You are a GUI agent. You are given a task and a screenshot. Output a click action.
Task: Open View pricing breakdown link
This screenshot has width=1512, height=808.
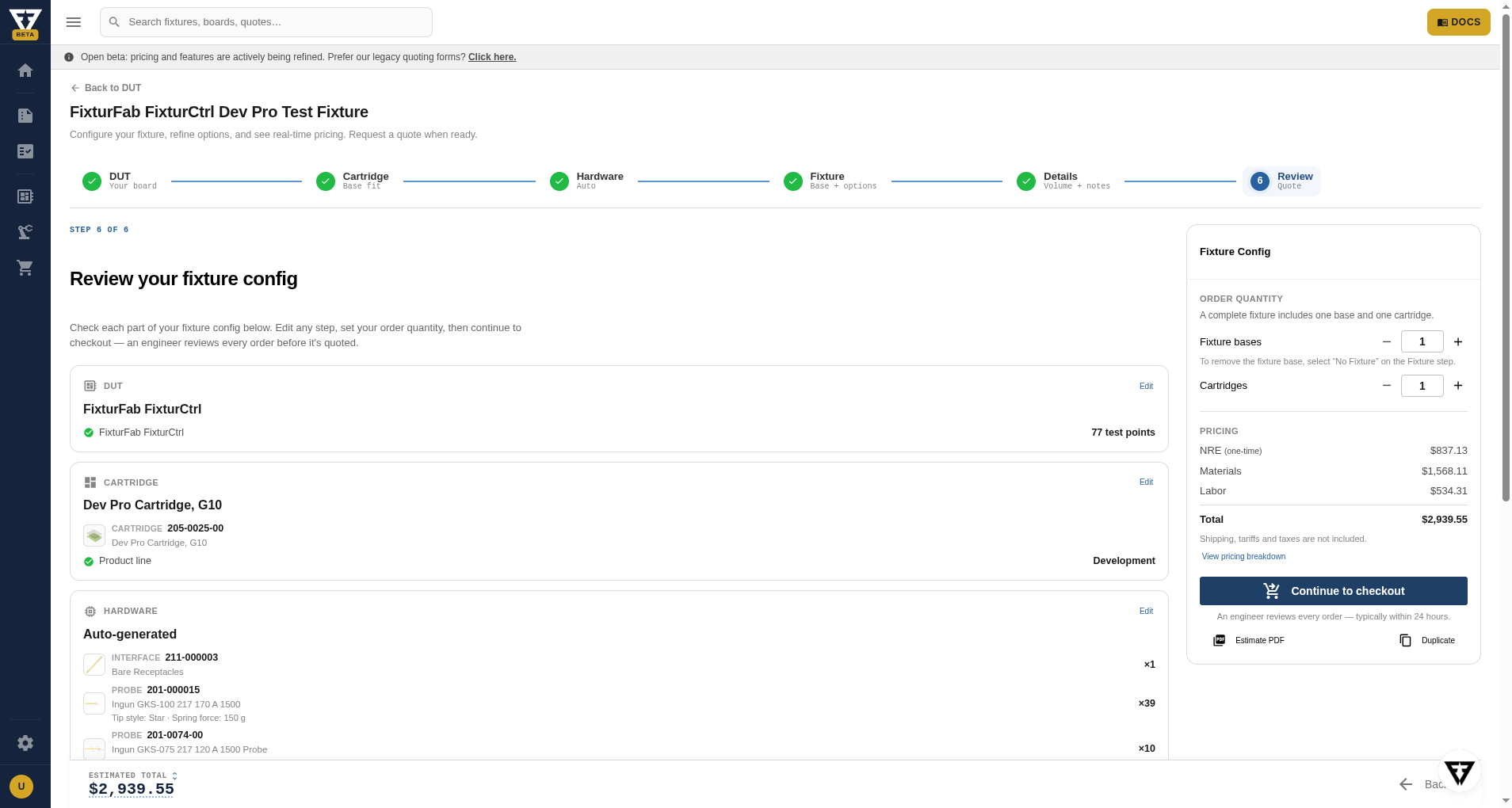(1243, 557)
